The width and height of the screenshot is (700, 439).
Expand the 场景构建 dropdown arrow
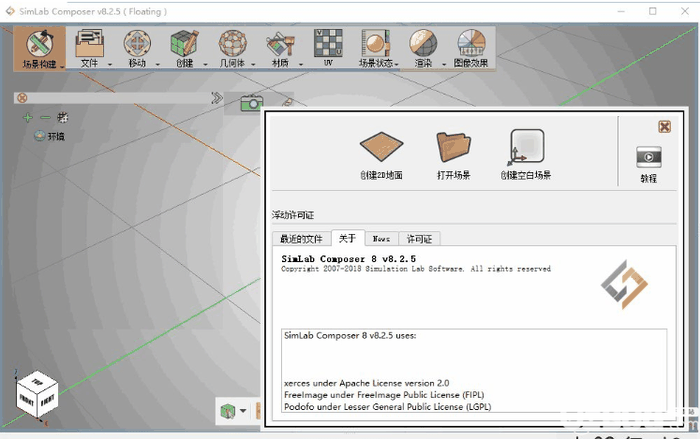coord(62,66)
